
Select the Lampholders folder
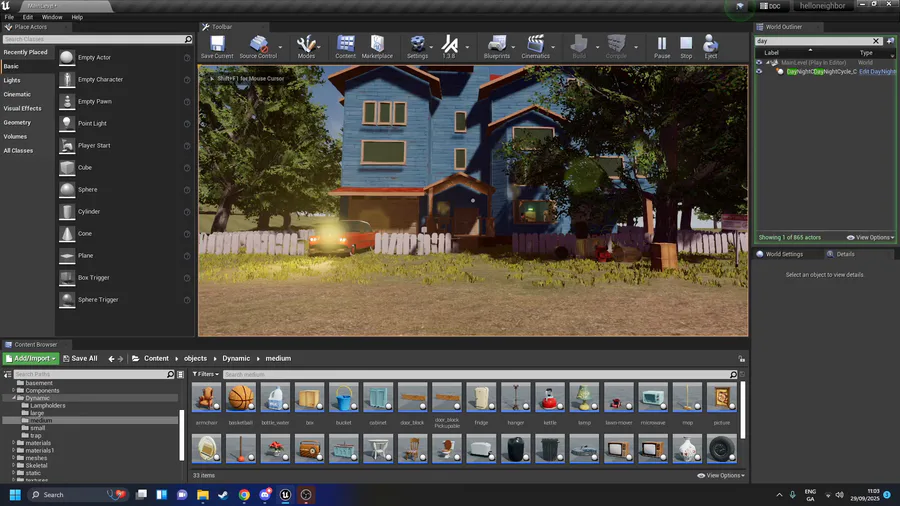[x=48, y=406]
